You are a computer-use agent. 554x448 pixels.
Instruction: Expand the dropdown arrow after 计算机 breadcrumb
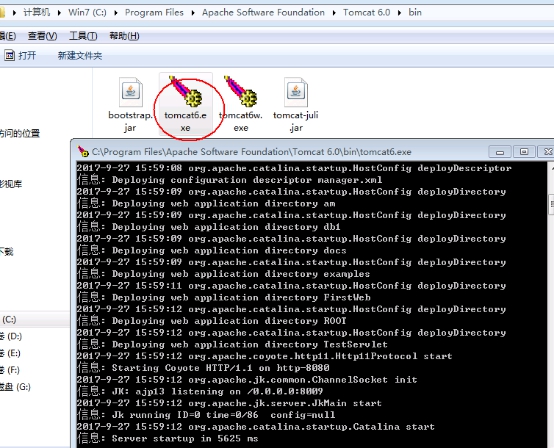coord(59,13)
